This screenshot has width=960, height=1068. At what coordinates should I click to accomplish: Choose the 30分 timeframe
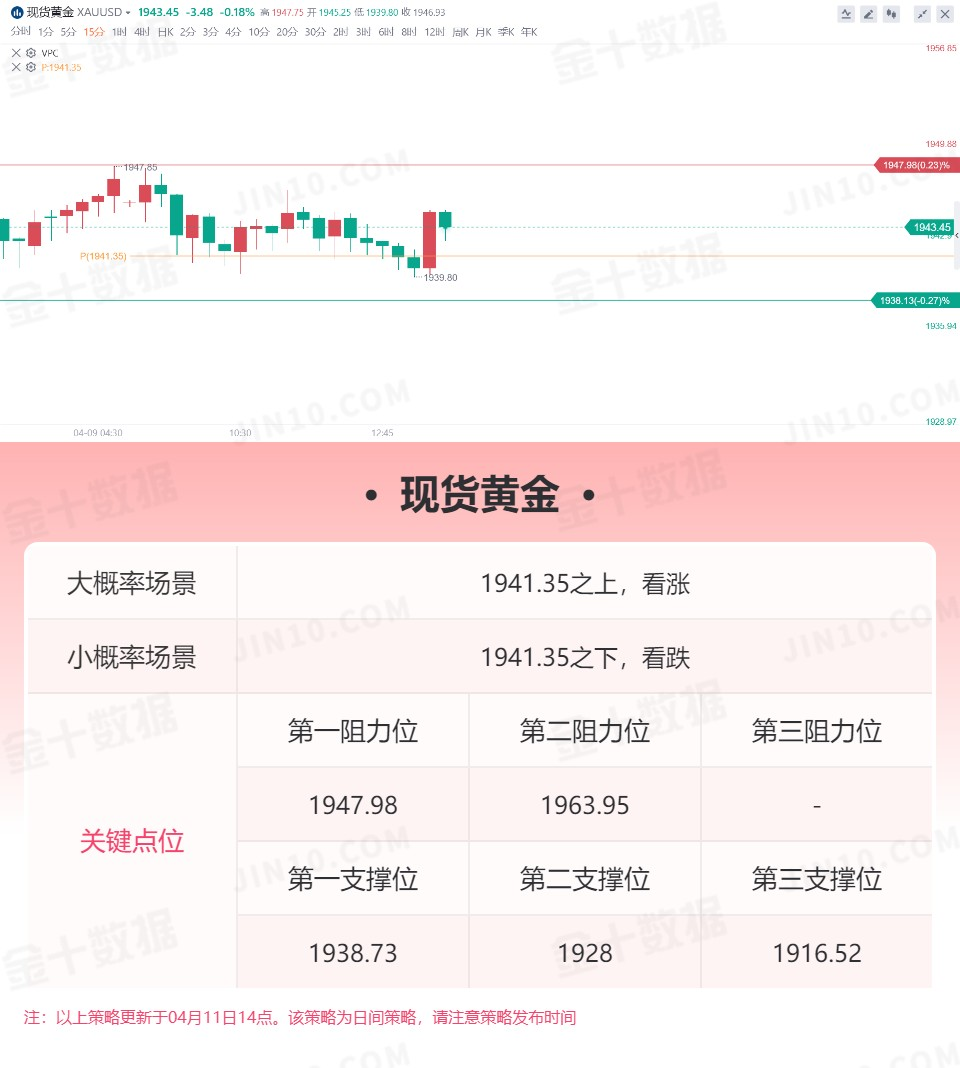click(315, 31)
